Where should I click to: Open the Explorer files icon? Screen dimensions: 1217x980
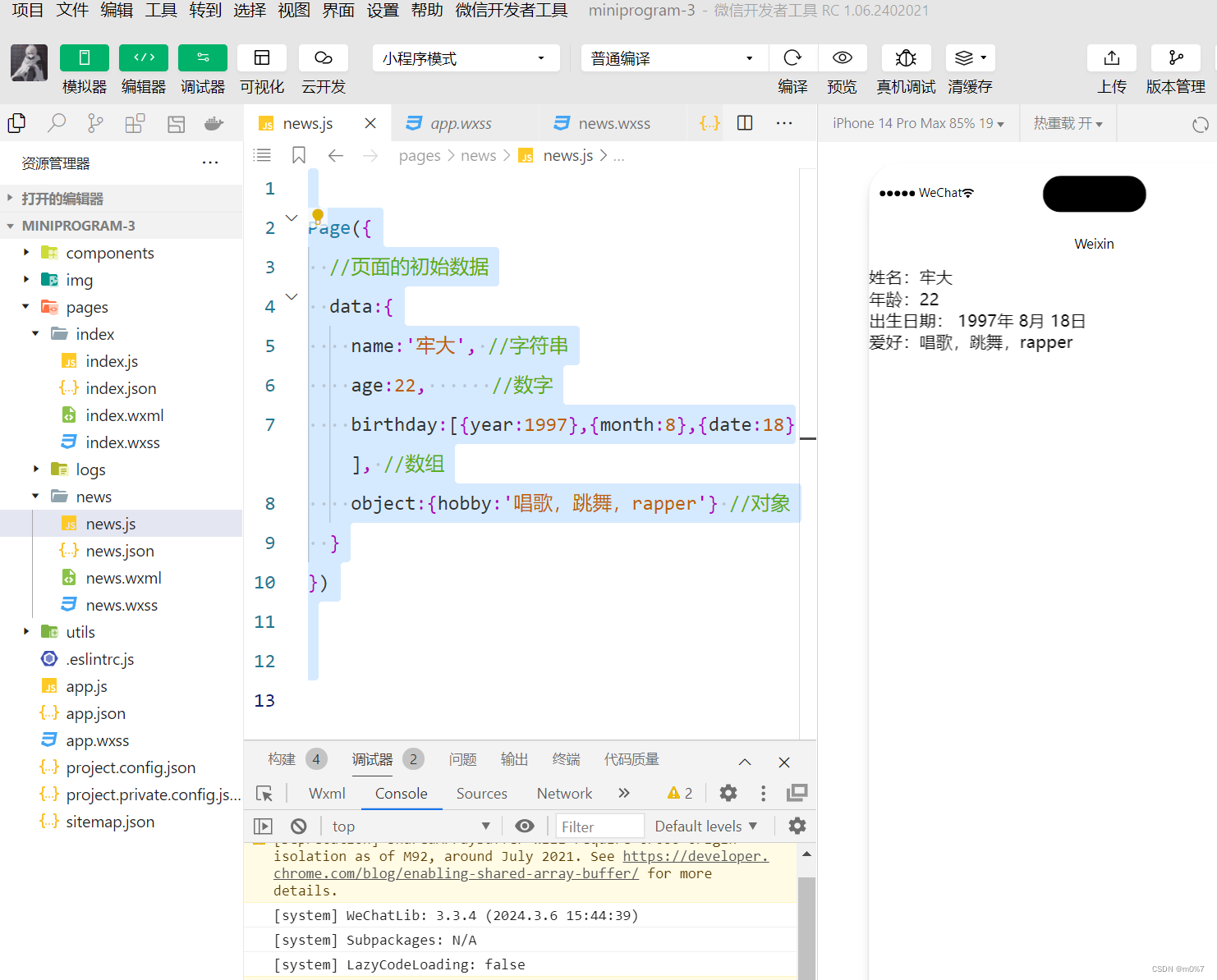tap(16, 123)
